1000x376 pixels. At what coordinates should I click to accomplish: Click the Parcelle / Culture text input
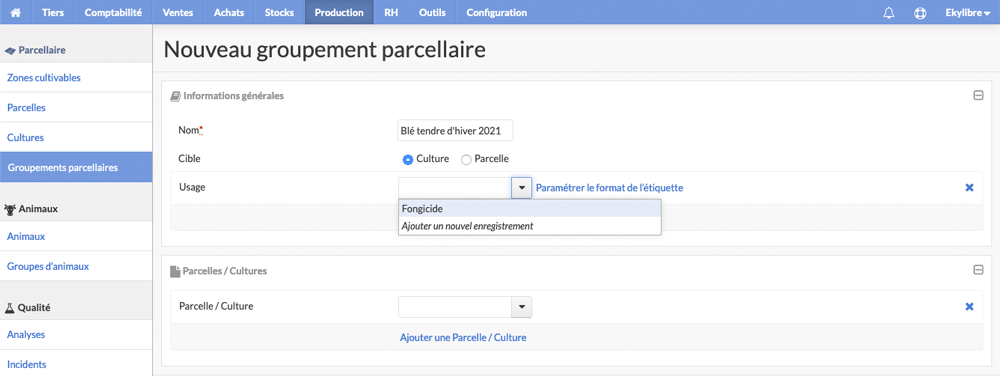(455, 307)
